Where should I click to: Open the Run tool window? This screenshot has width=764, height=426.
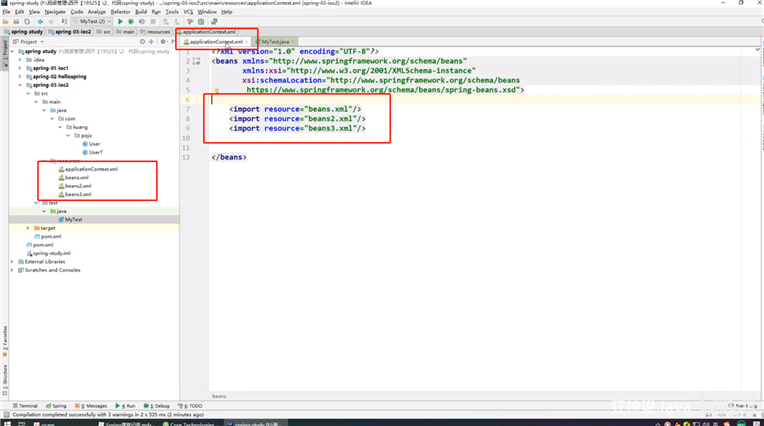coord(125,406)
